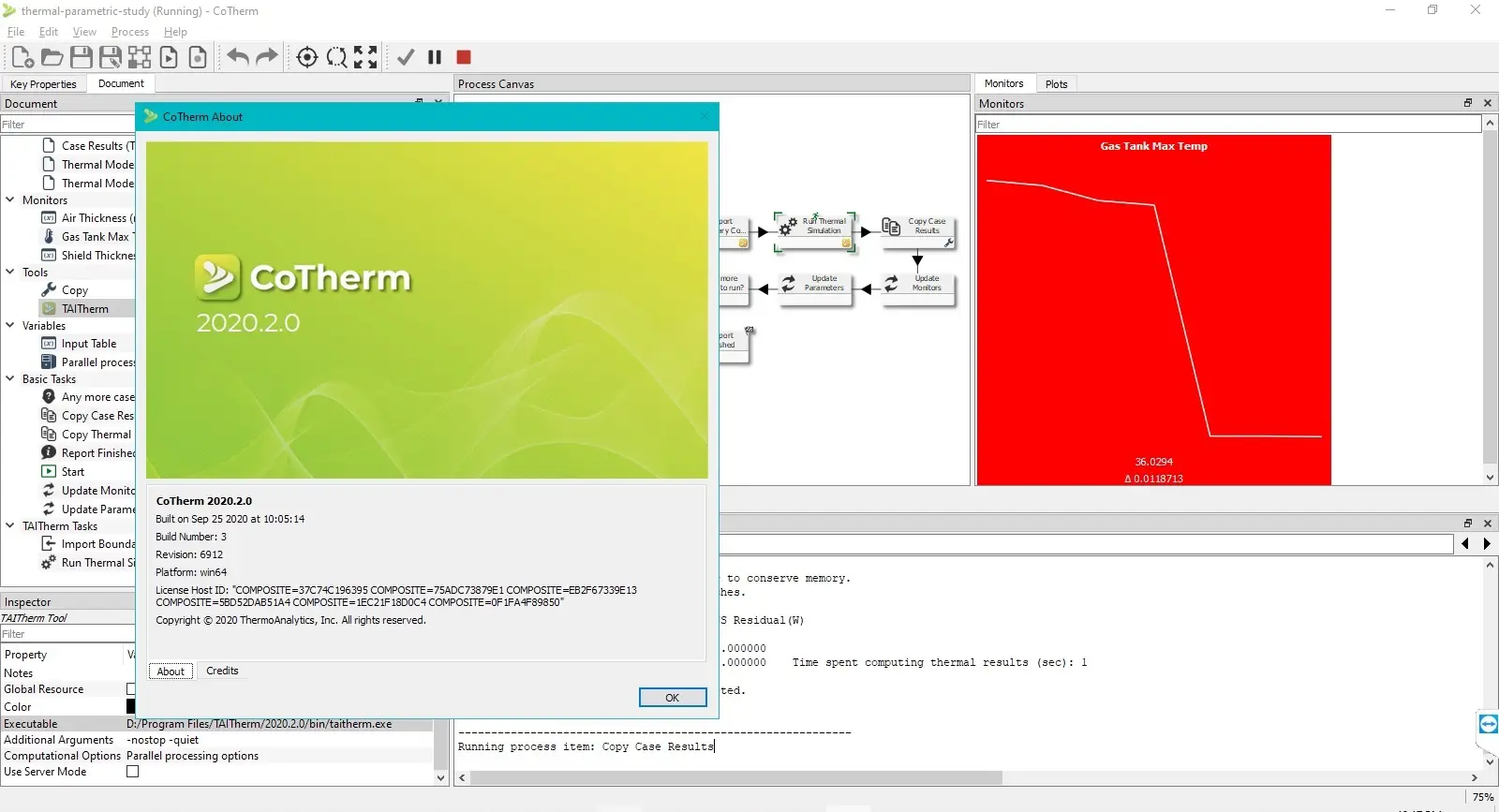
Task: Click the four-arrows fit-to-view toolbar icon
Action: tap(365, 57)
